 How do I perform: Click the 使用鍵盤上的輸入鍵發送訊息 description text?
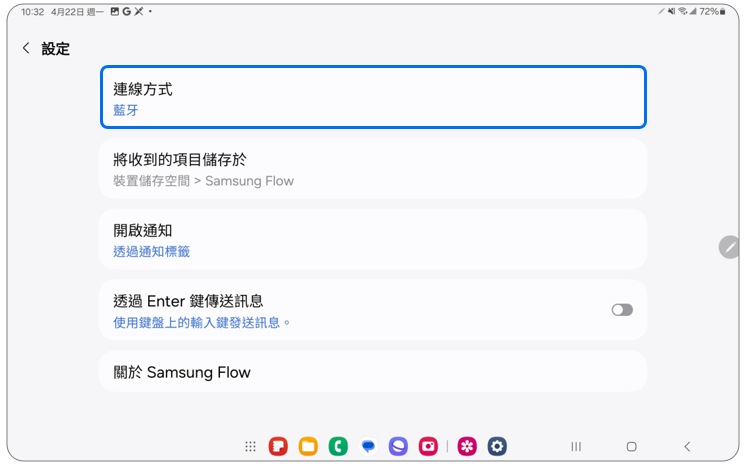pyautogui.click(x=201, y=323)
